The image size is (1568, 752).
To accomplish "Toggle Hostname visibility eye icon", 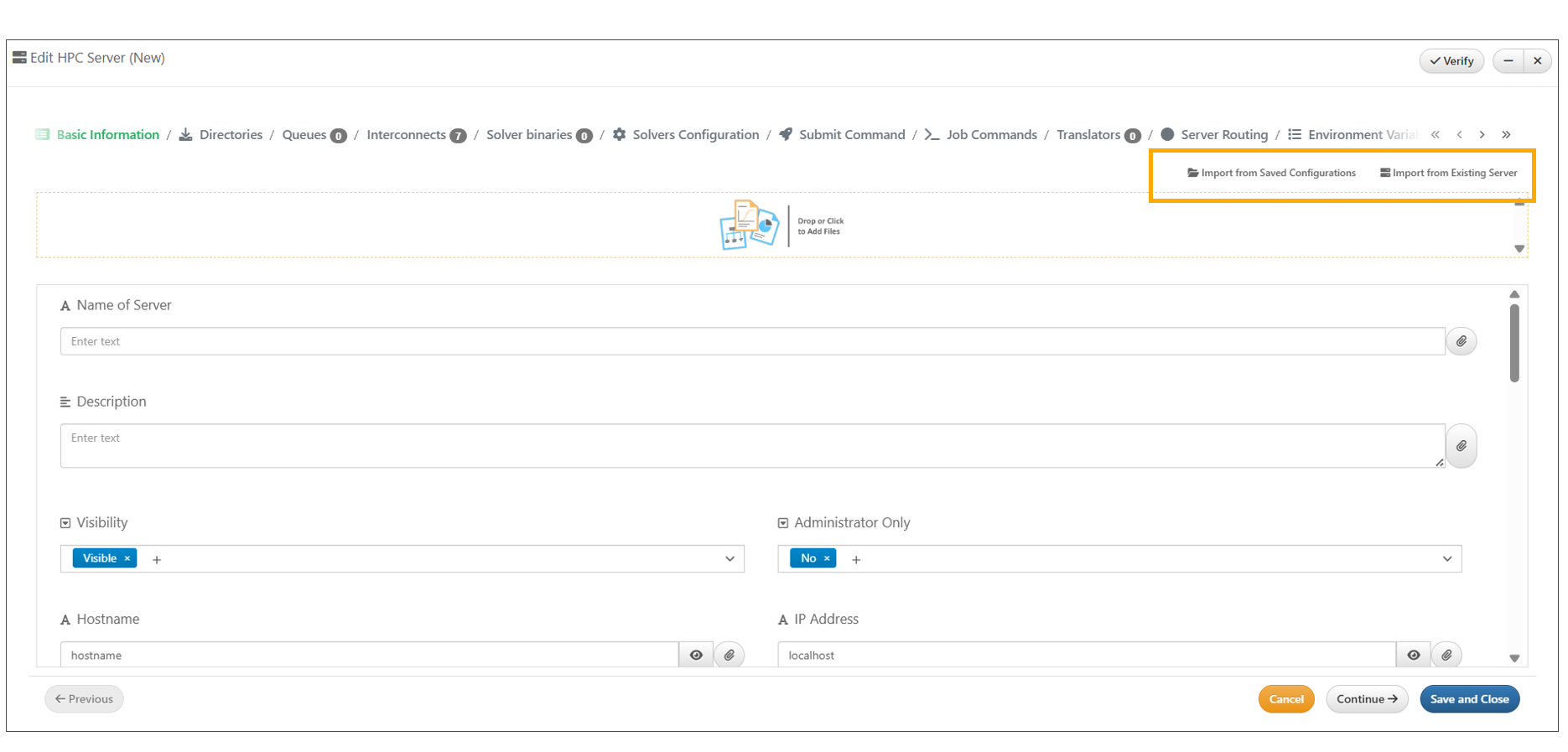I will coord(696,655).
